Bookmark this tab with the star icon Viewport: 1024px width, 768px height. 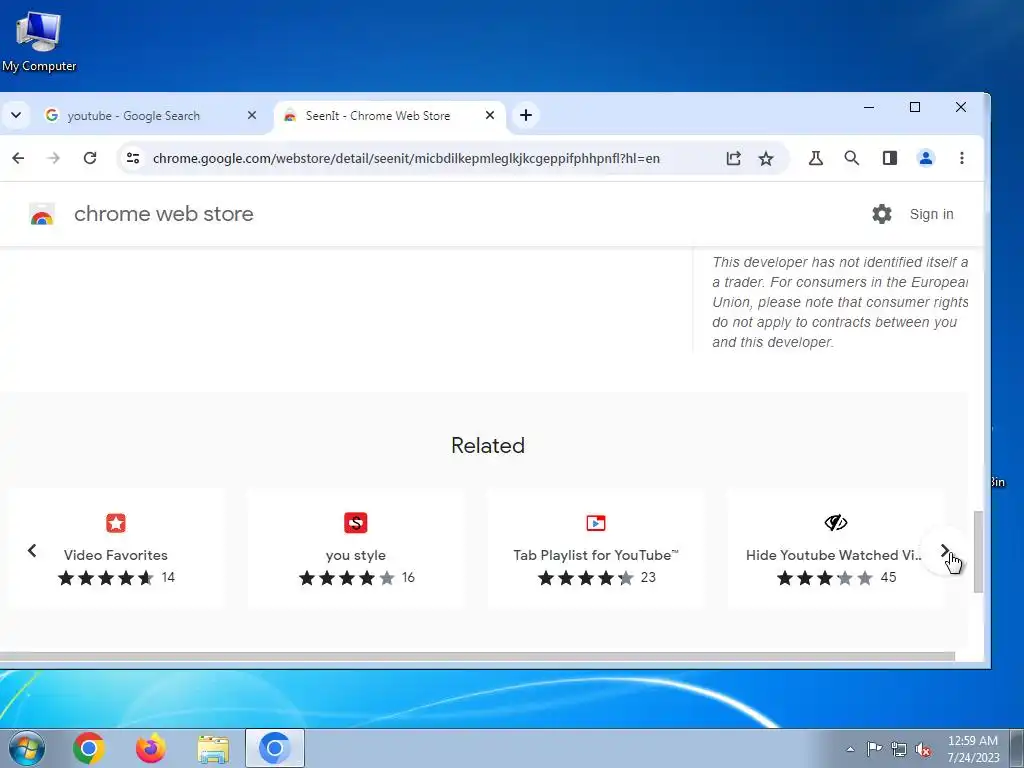tap(766, 158)
